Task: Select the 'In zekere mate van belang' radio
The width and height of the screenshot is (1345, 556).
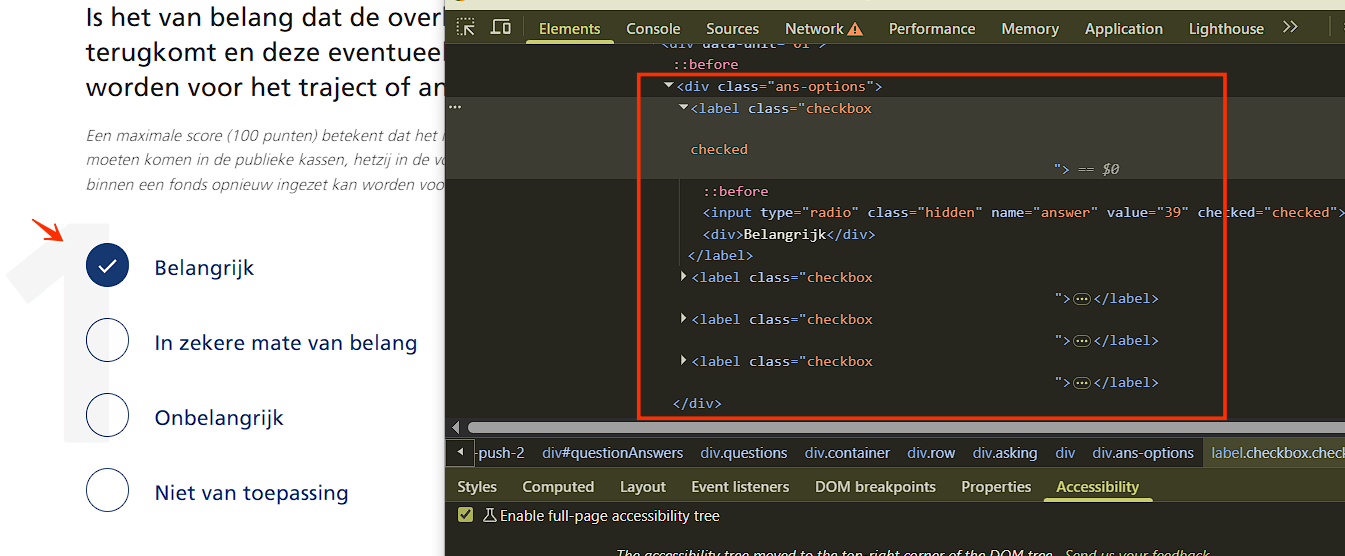Action: (108, 342)
